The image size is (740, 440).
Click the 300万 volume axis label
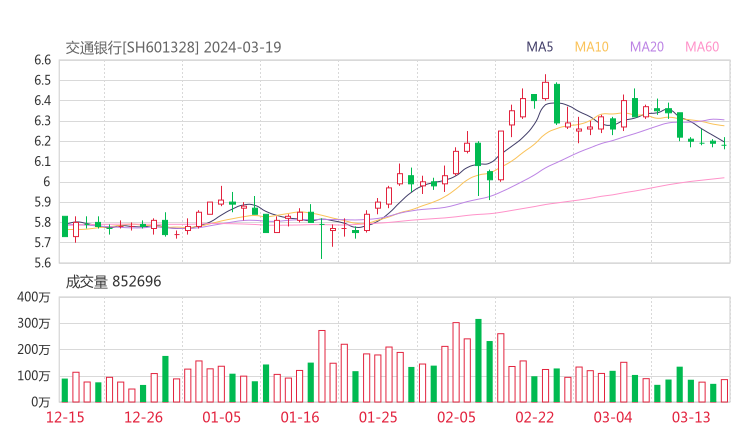coord(33,323)
